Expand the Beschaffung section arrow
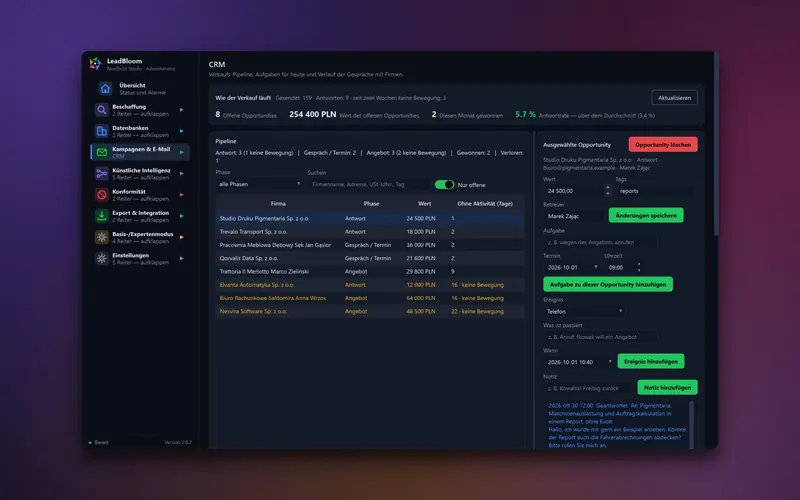Viewport: 800px width, 500px height. coord(182,110)
